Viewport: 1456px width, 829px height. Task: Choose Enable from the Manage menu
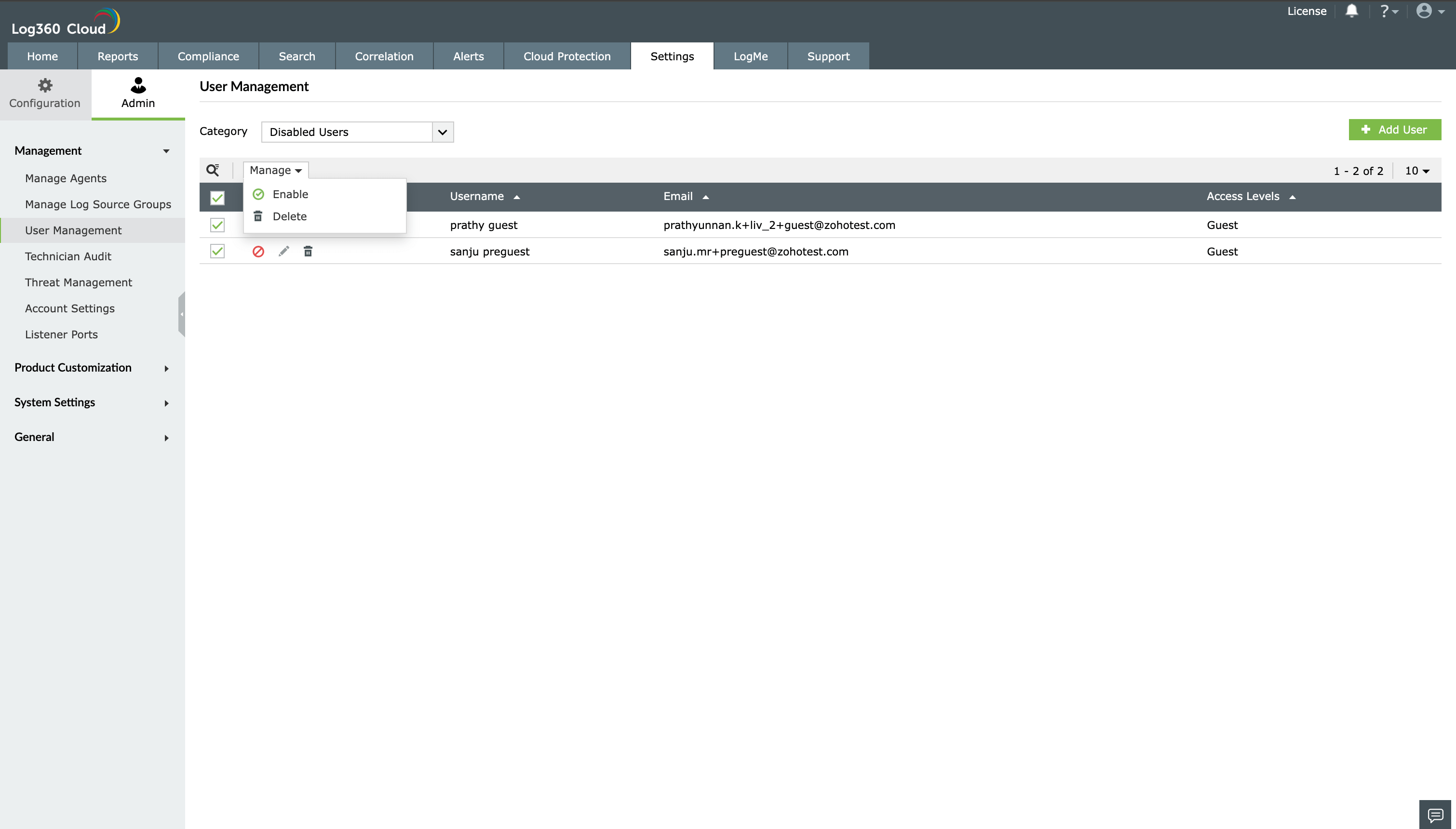(290, 194)
